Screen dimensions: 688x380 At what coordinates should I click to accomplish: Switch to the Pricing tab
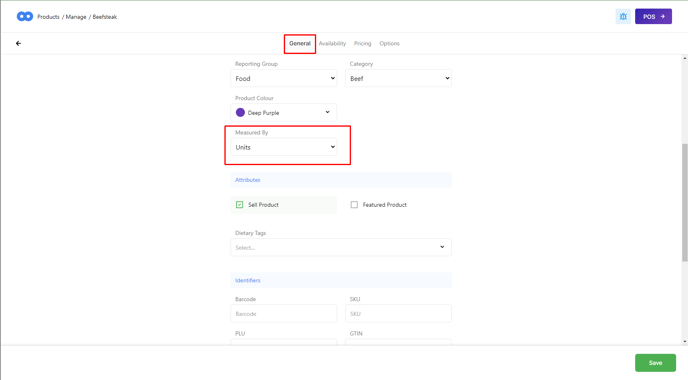(x=362, y=43)
